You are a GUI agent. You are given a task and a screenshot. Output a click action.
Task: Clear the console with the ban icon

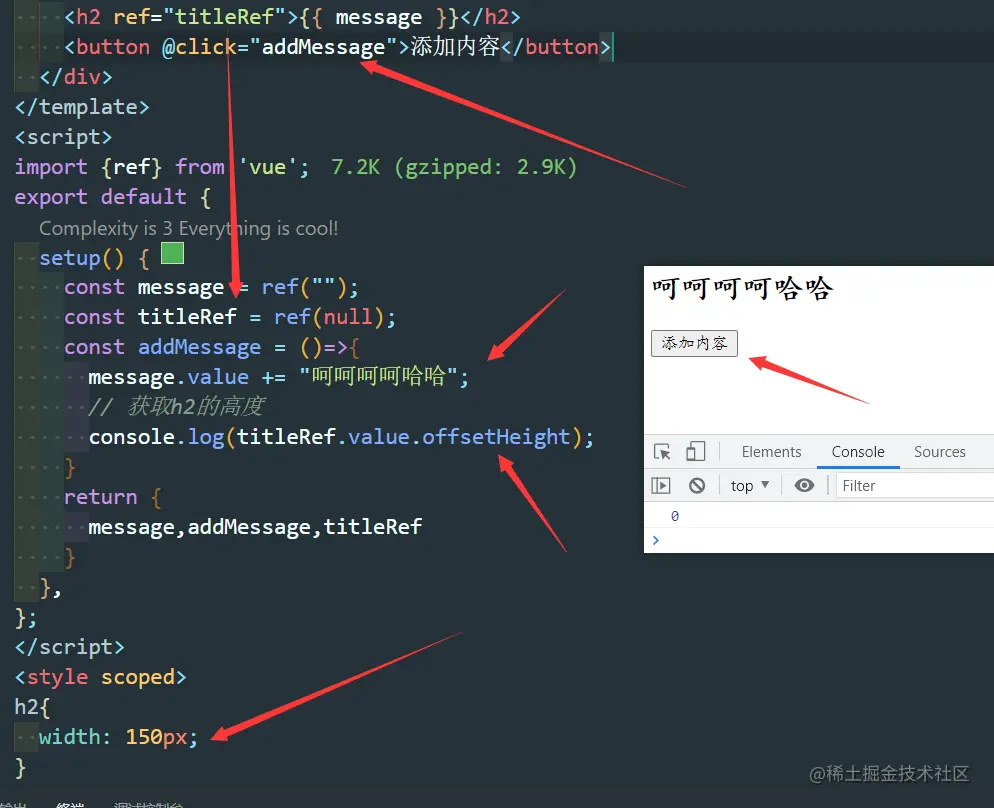[697, 486]
